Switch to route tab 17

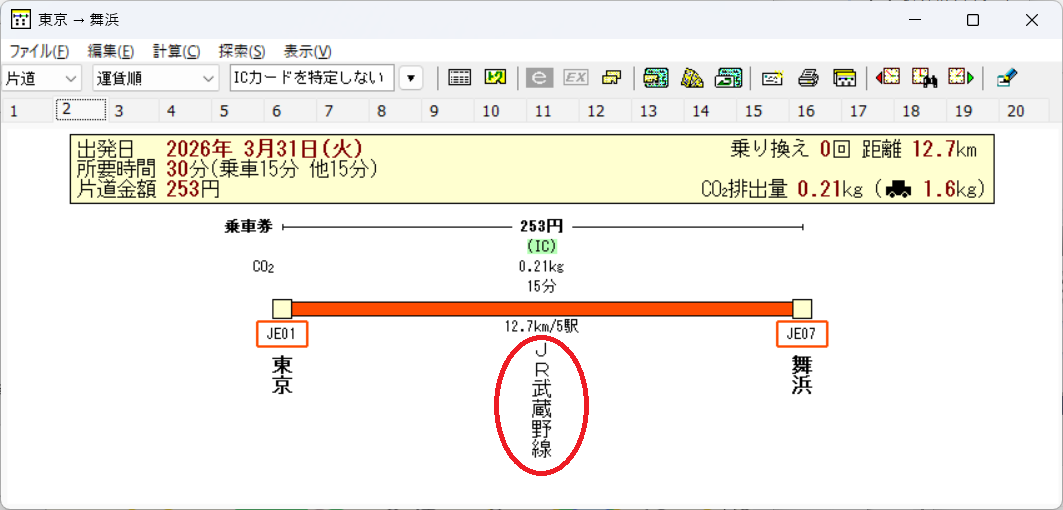(868, 111)
